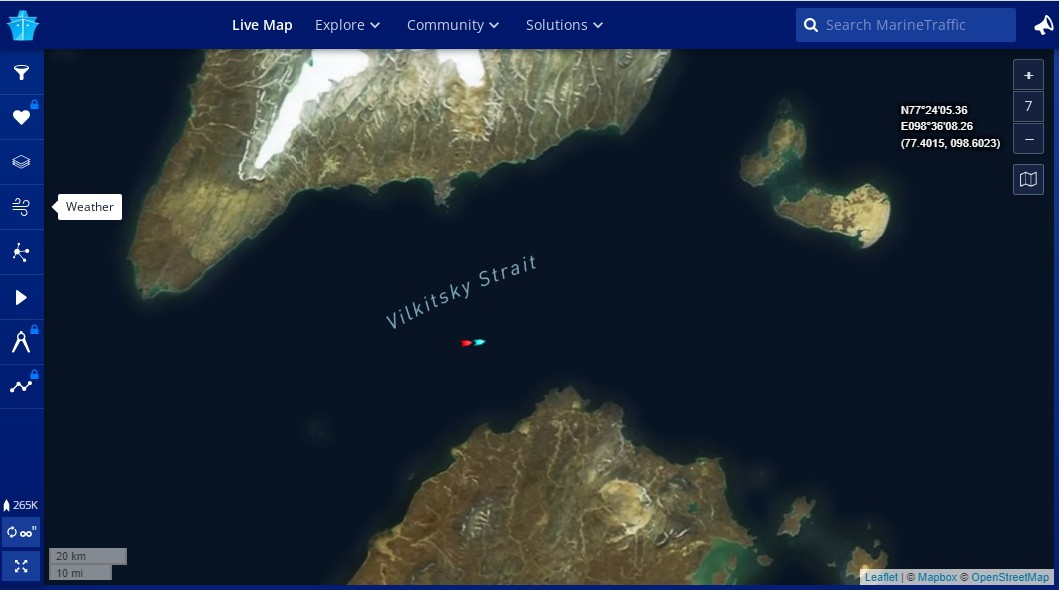The image size is (1059, 590).
Task: Open the Weather wind icon
Action: tap(22, 207)
